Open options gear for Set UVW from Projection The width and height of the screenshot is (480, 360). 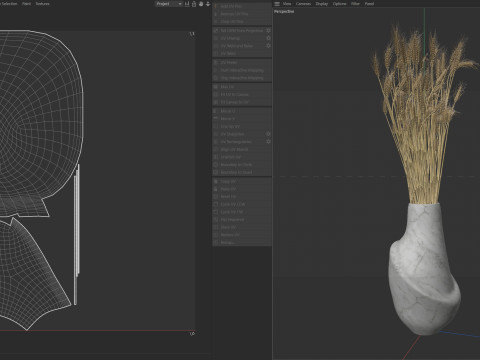(268, 30)
